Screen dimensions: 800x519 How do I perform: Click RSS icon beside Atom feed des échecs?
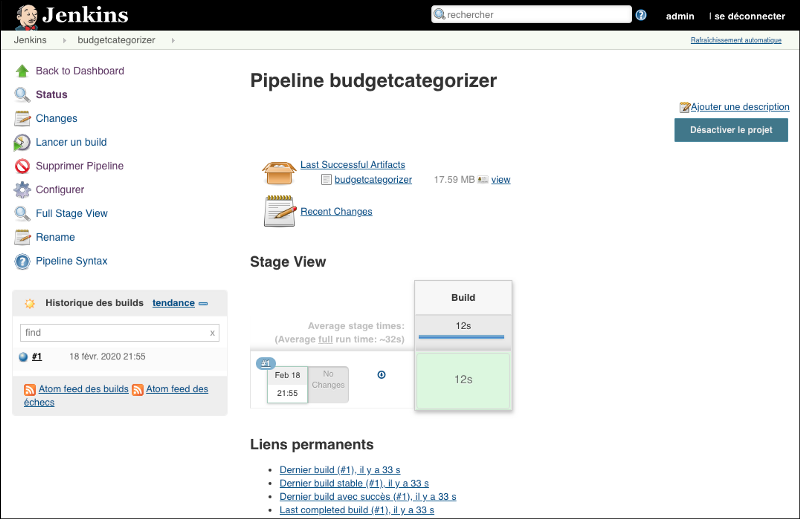[137, 390]
